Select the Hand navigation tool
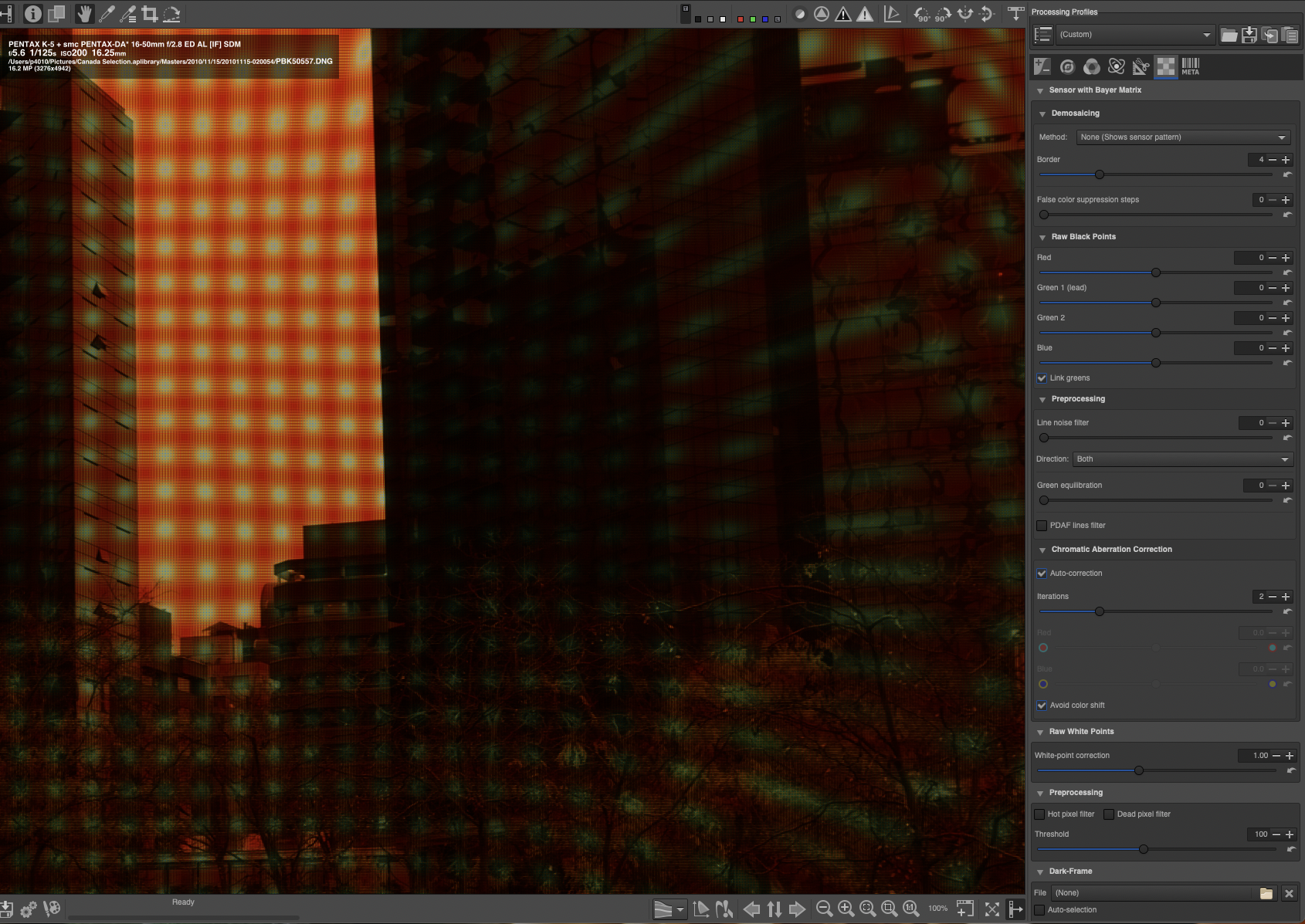This screenshot has height=924, width=1305. (84, 14)
